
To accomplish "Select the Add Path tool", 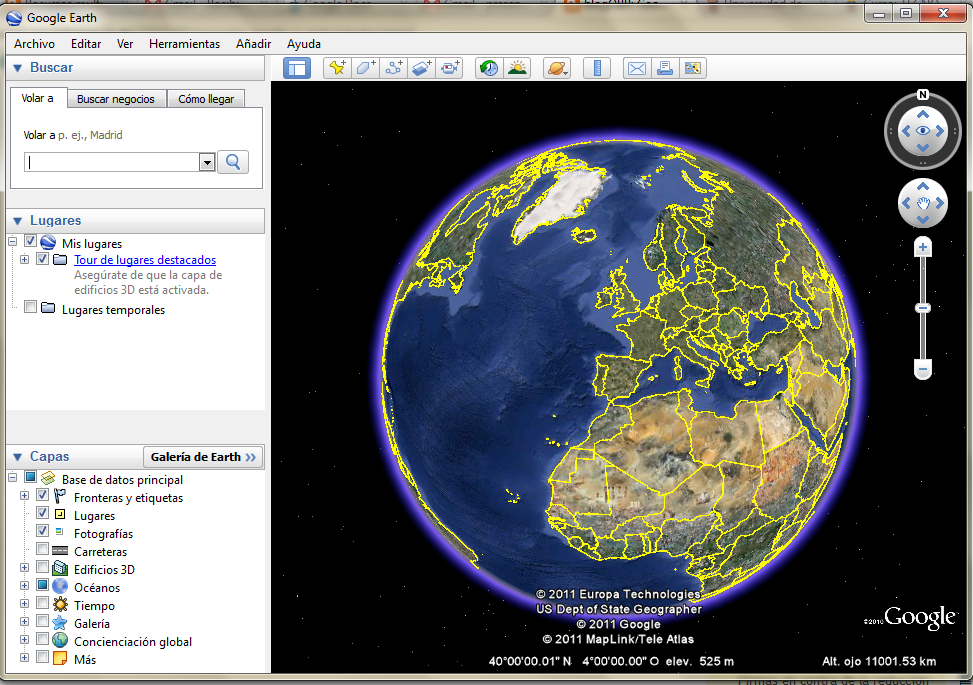I will [392, 68].
